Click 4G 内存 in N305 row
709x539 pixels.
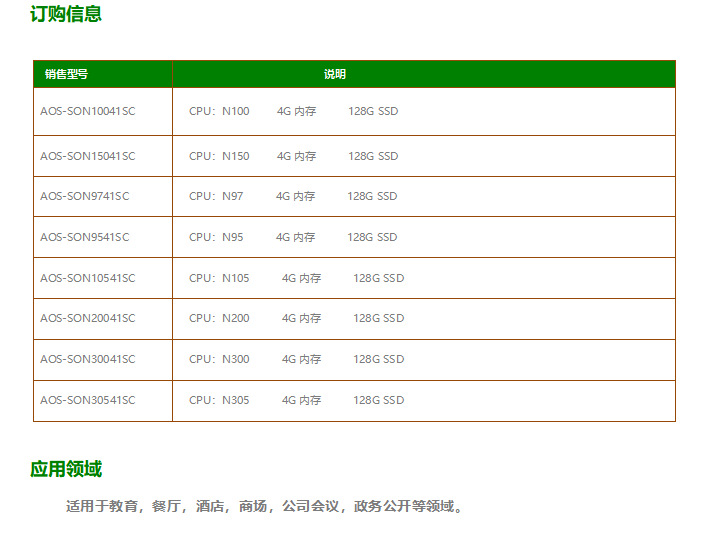coord(302,400)
